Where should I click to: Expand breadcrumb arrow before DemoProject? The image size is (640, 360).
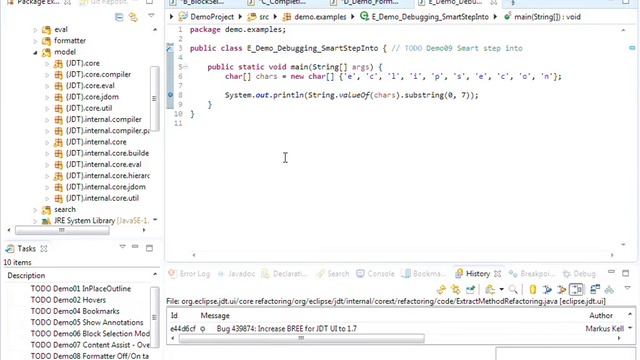(x=171, y=17)
